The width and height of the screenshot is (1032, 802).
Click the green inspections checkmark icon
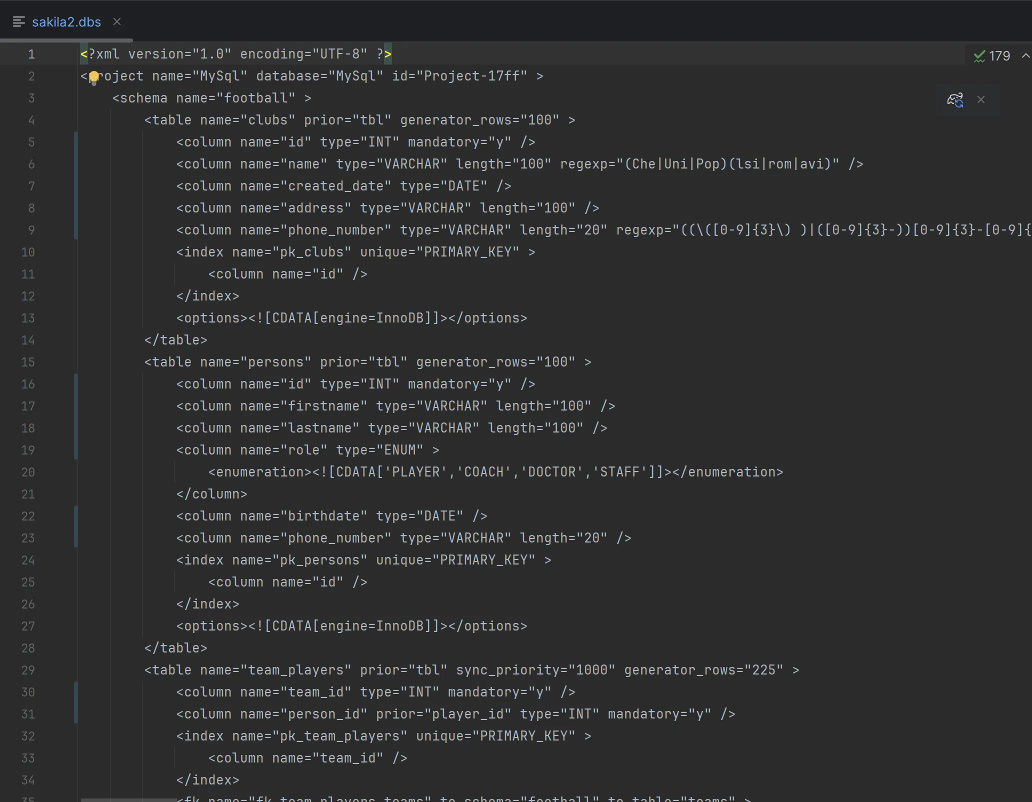click(979, 55)
